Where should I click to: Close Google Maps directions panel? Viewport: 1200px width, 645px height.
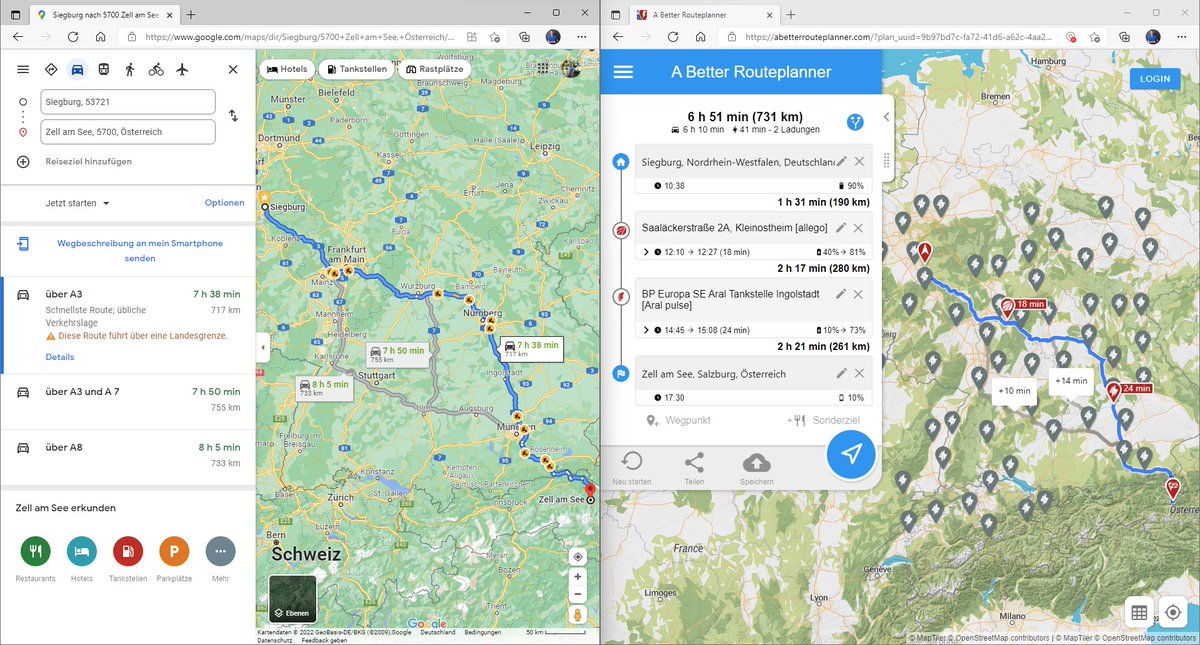pyautogui.click(x=233, y=69)
